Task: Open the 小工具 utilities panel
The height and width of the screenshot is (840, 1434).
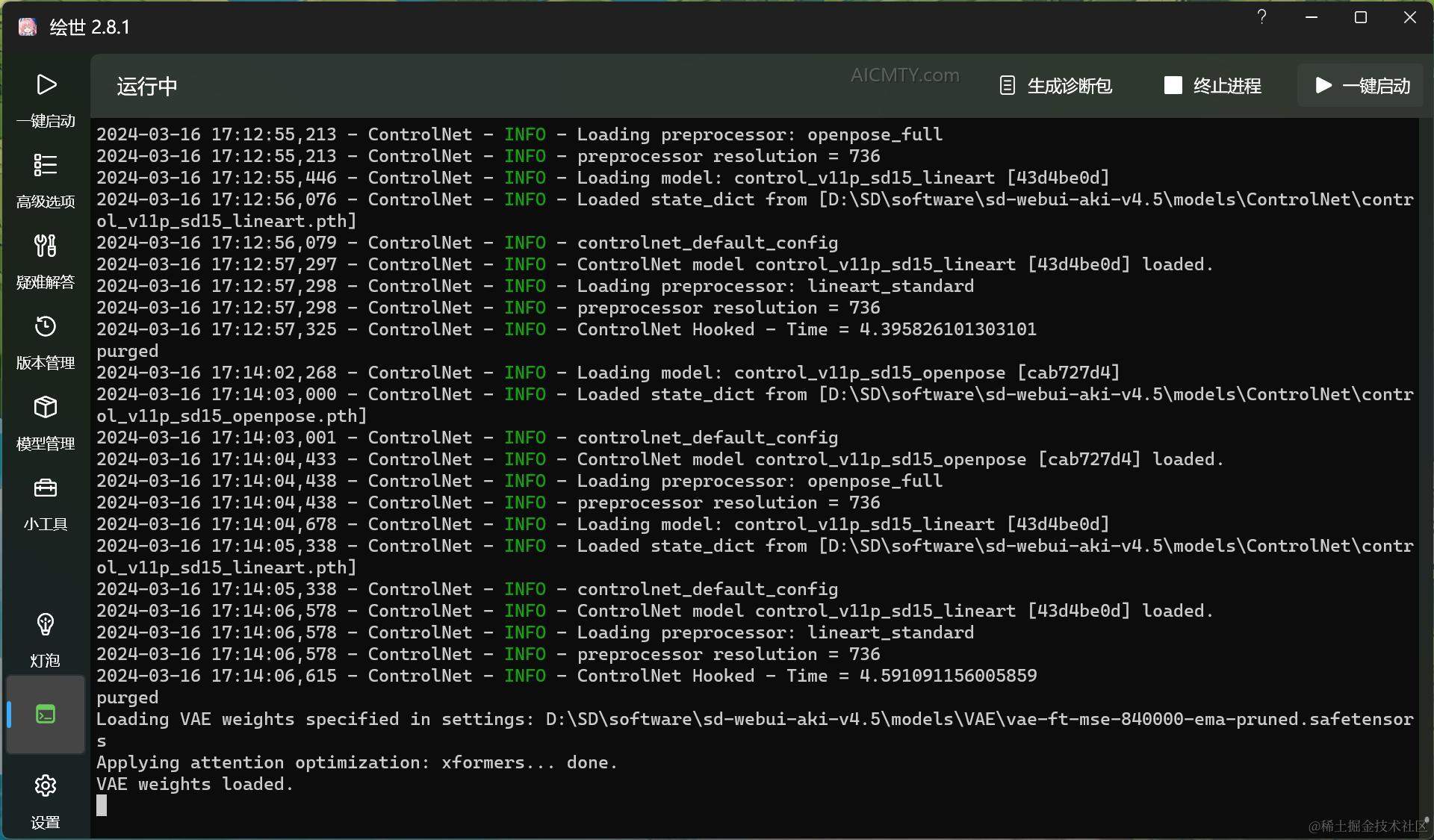Action: tap(46, 500)
